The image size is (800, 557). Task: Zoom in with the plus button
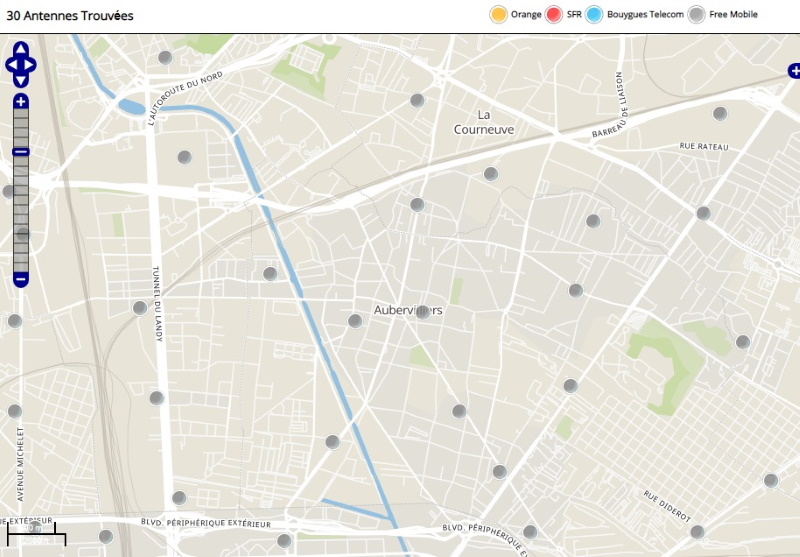(21, 102)
